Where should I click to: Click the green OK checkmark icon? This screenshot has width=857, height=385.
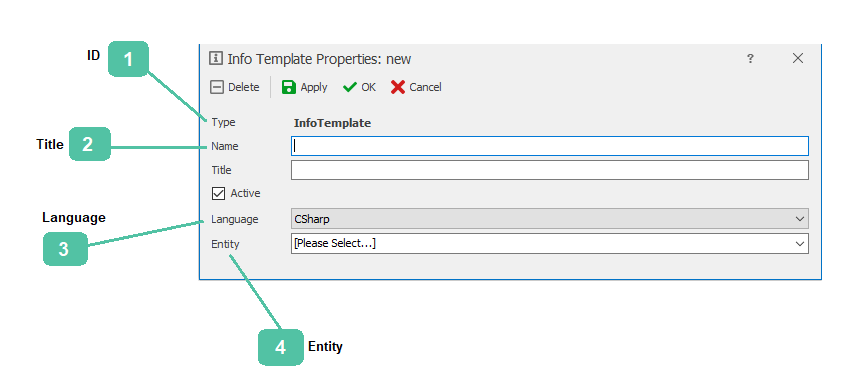(350, 87)
